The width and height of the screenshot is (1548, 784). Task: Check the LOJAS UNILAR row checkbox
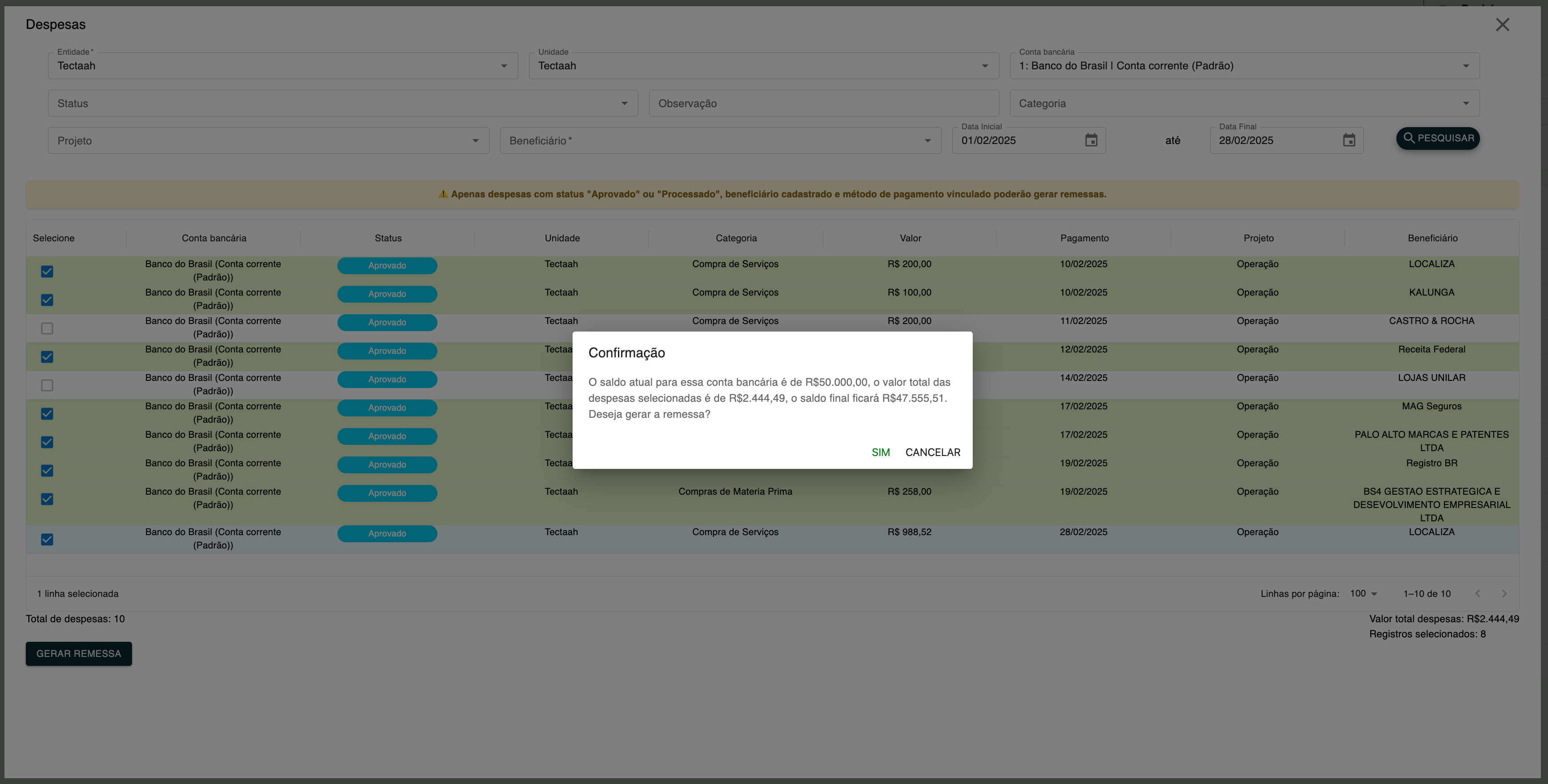point(47,386)
